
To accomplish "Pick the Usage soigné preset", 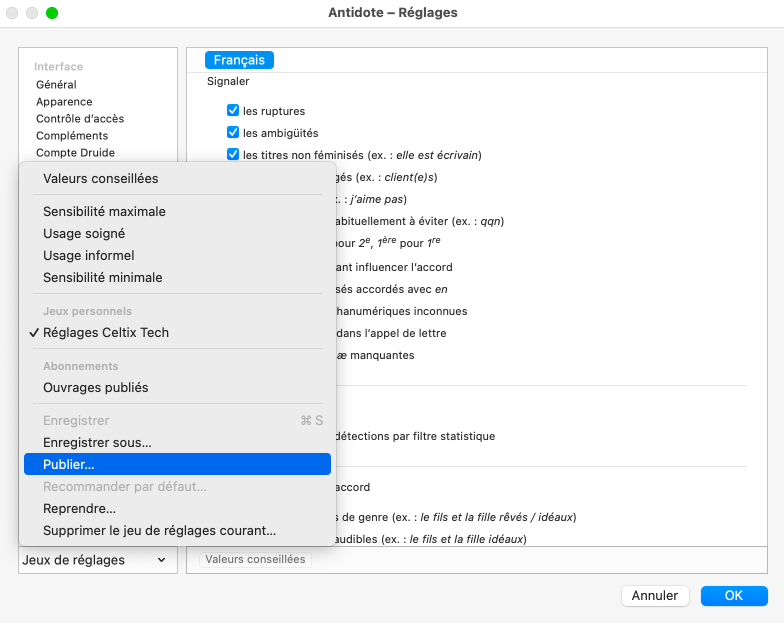I will click(84, 233).
